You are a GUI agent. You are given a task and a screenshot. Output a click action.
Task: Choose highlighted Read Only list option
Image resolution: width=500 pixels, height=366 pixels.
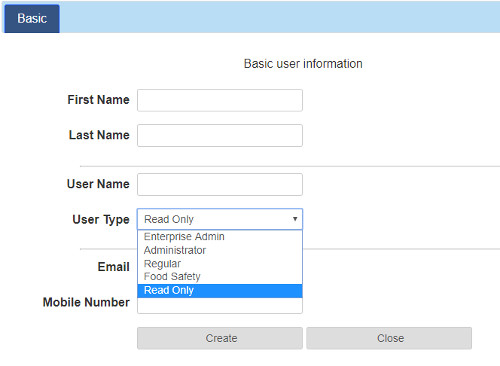[220, 291]
